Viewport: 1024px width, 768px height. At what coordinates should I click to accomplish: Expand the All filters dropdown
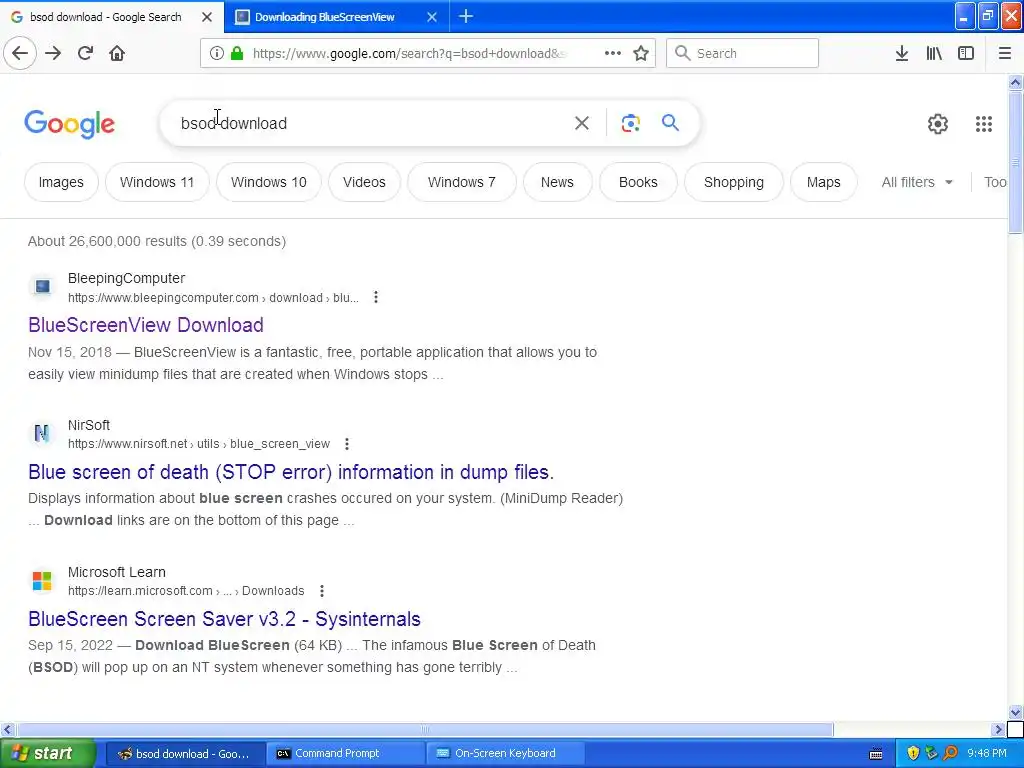[917, 182]
